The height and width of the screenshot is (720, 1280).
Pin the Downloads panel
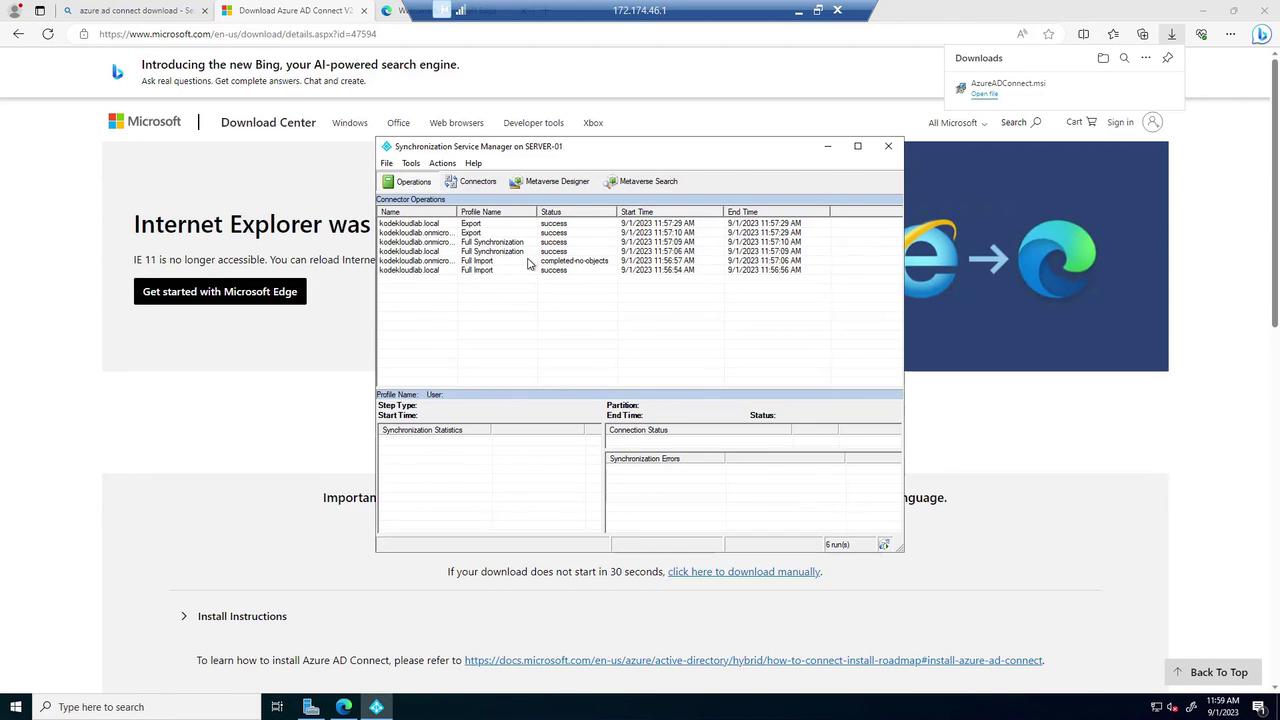tap(1167, 58)
